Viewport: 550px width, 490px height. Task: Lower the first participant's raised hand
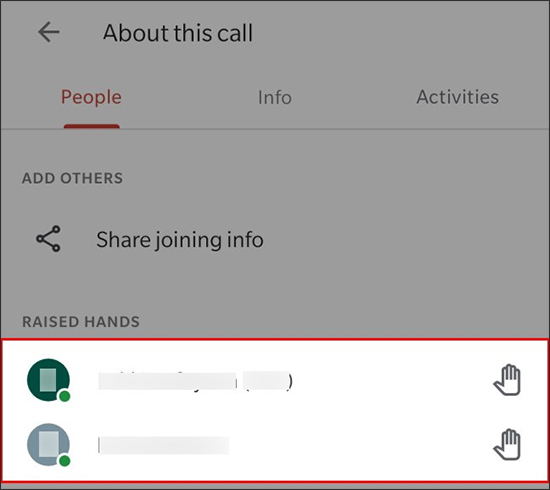coord(507,380)
